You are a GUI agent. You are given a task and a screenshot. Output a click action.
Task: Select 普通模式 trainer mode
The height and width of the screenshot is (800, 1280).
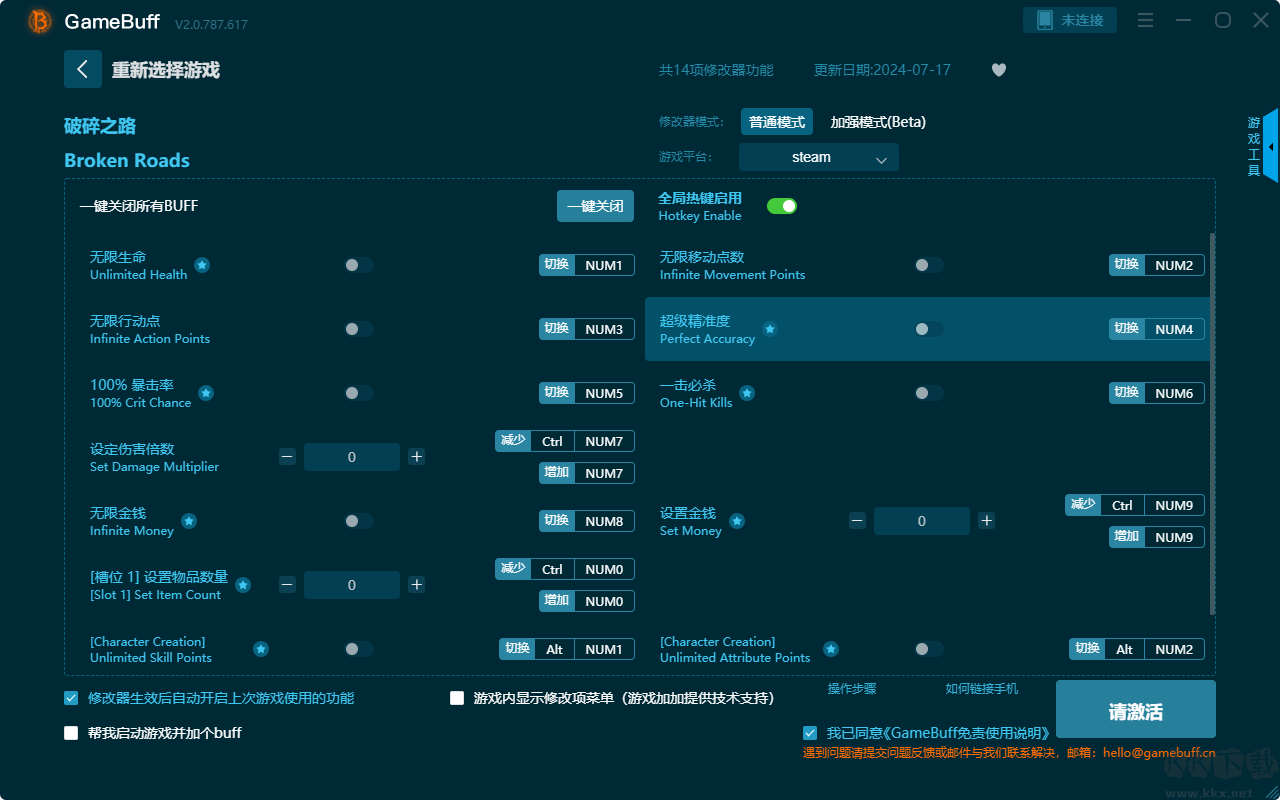coord(777,122)
